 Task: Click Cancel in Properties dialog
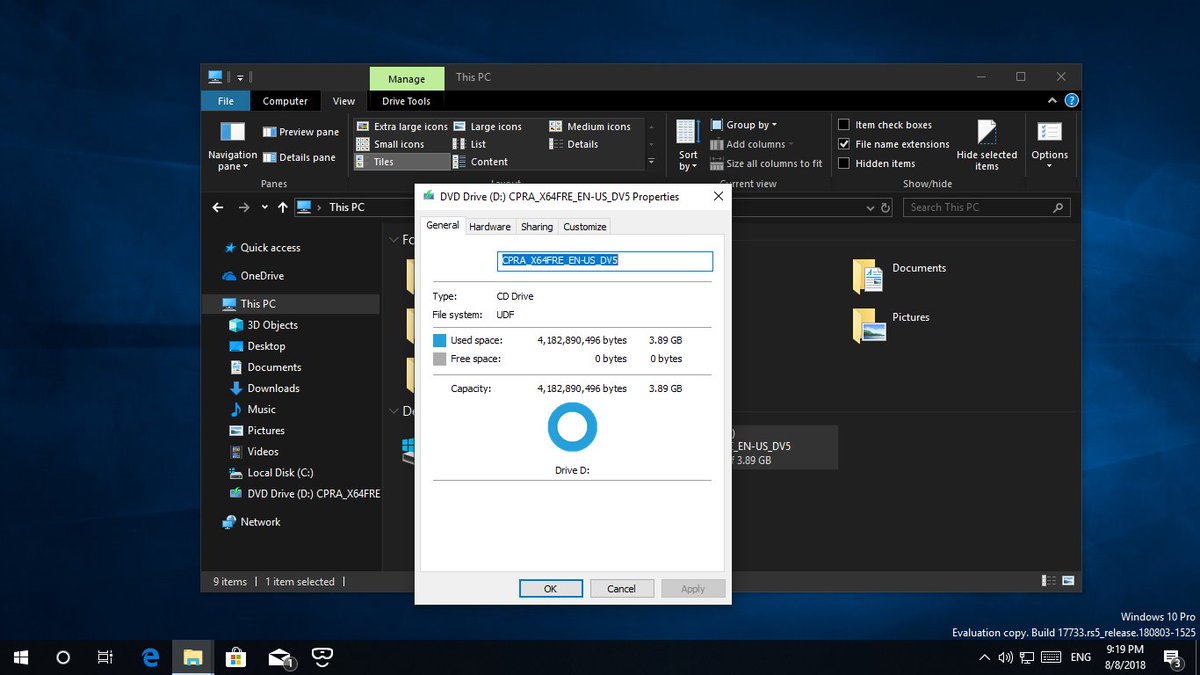(x=621, y=589)
